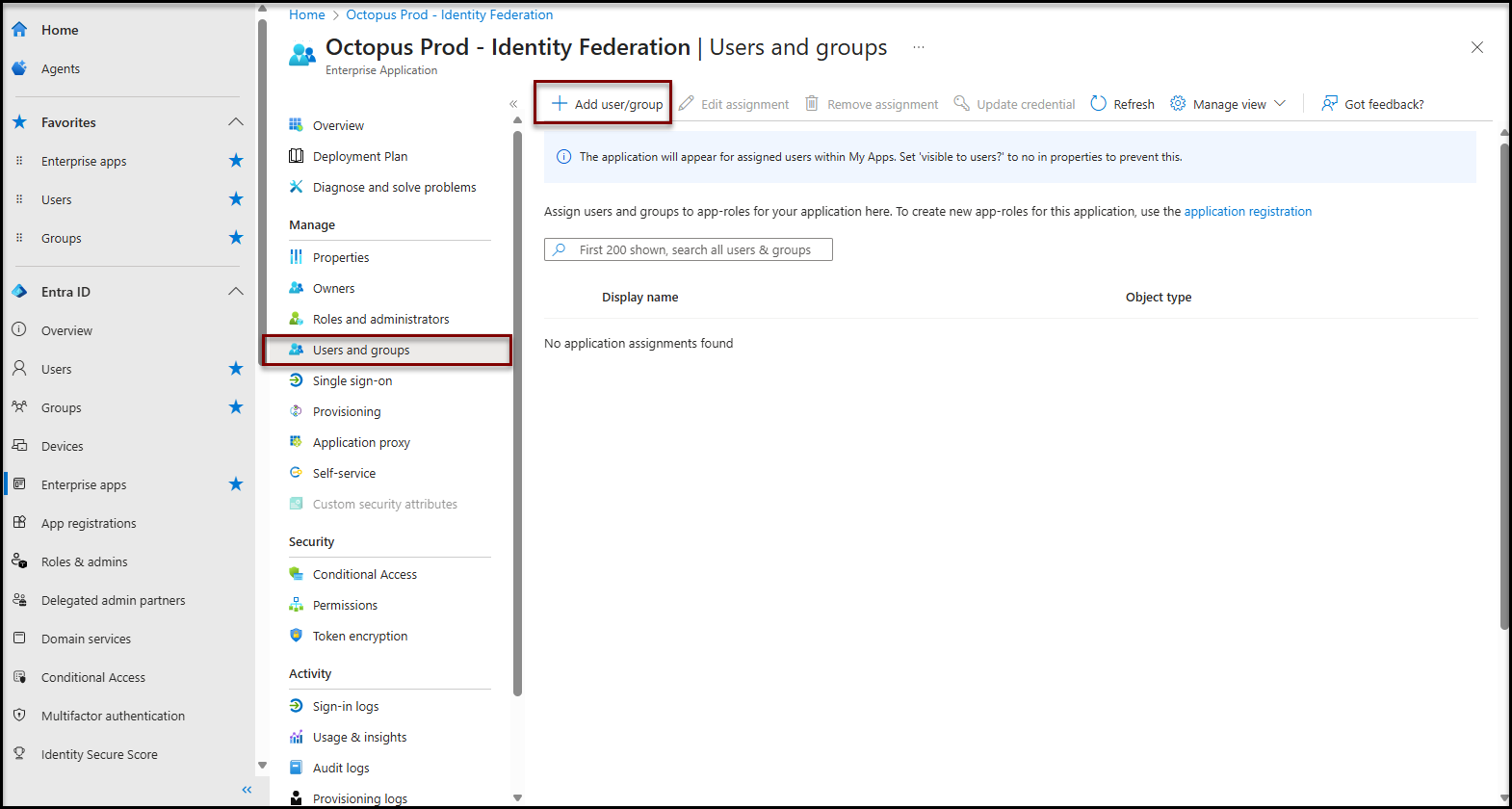This screenshot has height=809, width=1512.
Task: Collapse the Entra ID section chevron
Action: tap(236, 292)
